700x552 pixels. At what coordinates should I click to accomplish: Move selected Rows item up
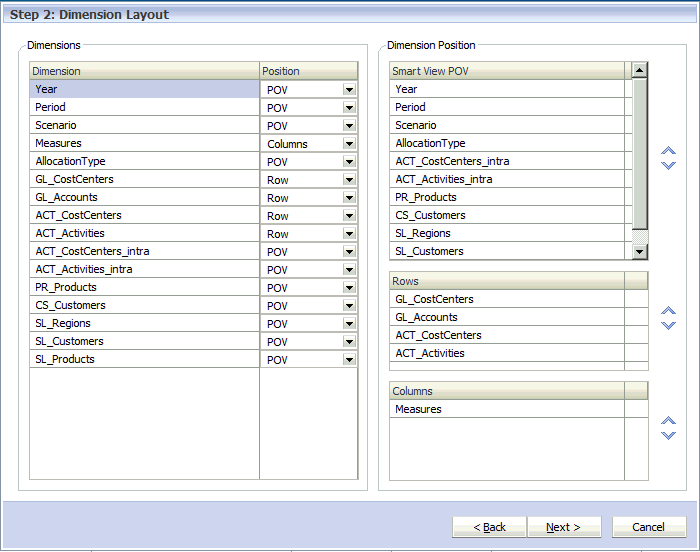click(x=668, y=311)
